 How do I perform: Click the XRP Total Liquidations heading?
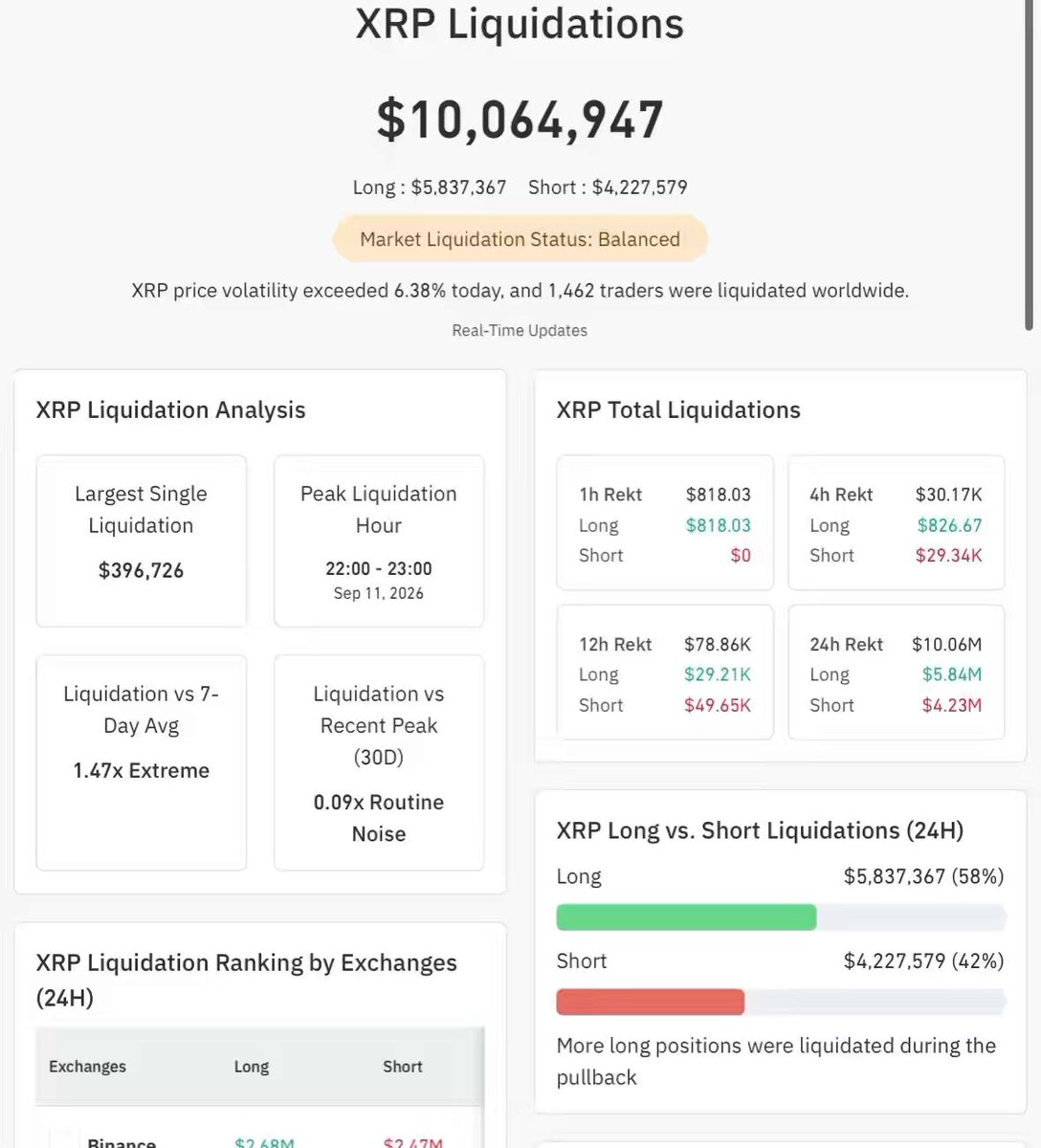678,410
